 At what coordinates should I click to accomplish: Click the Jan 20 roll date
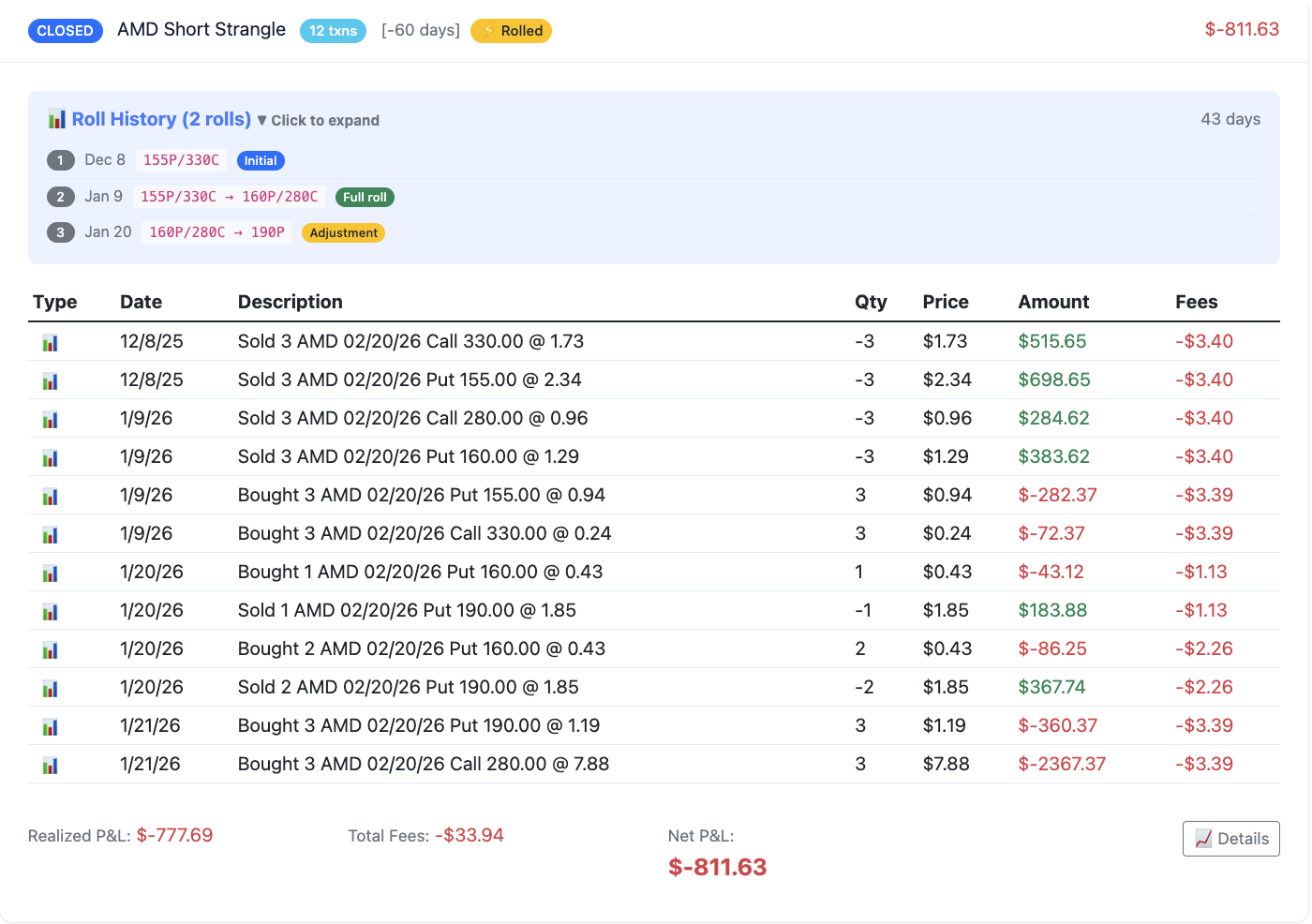(108, 232)
